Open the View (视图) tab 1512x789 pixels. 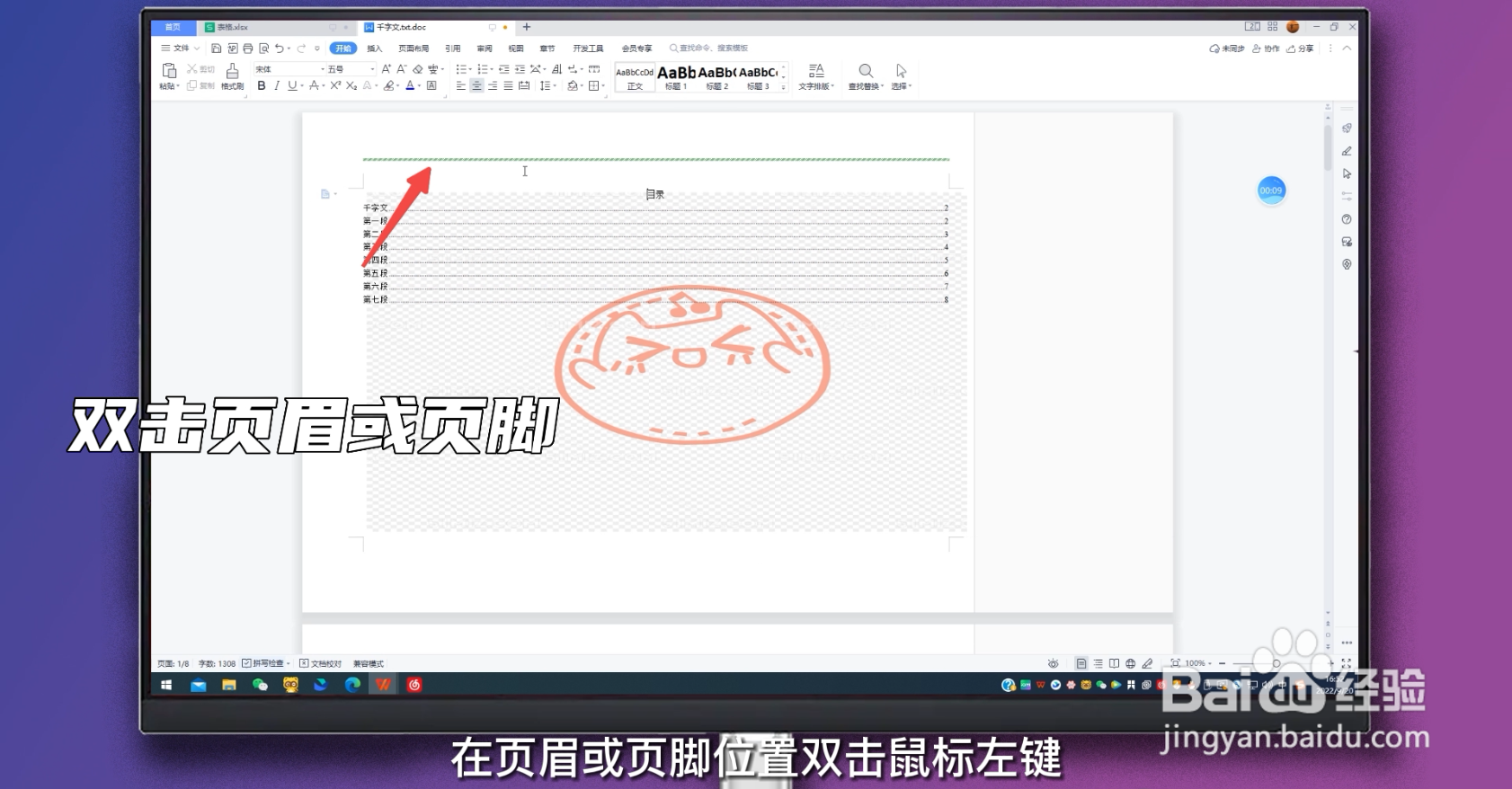tap(516, 49)
